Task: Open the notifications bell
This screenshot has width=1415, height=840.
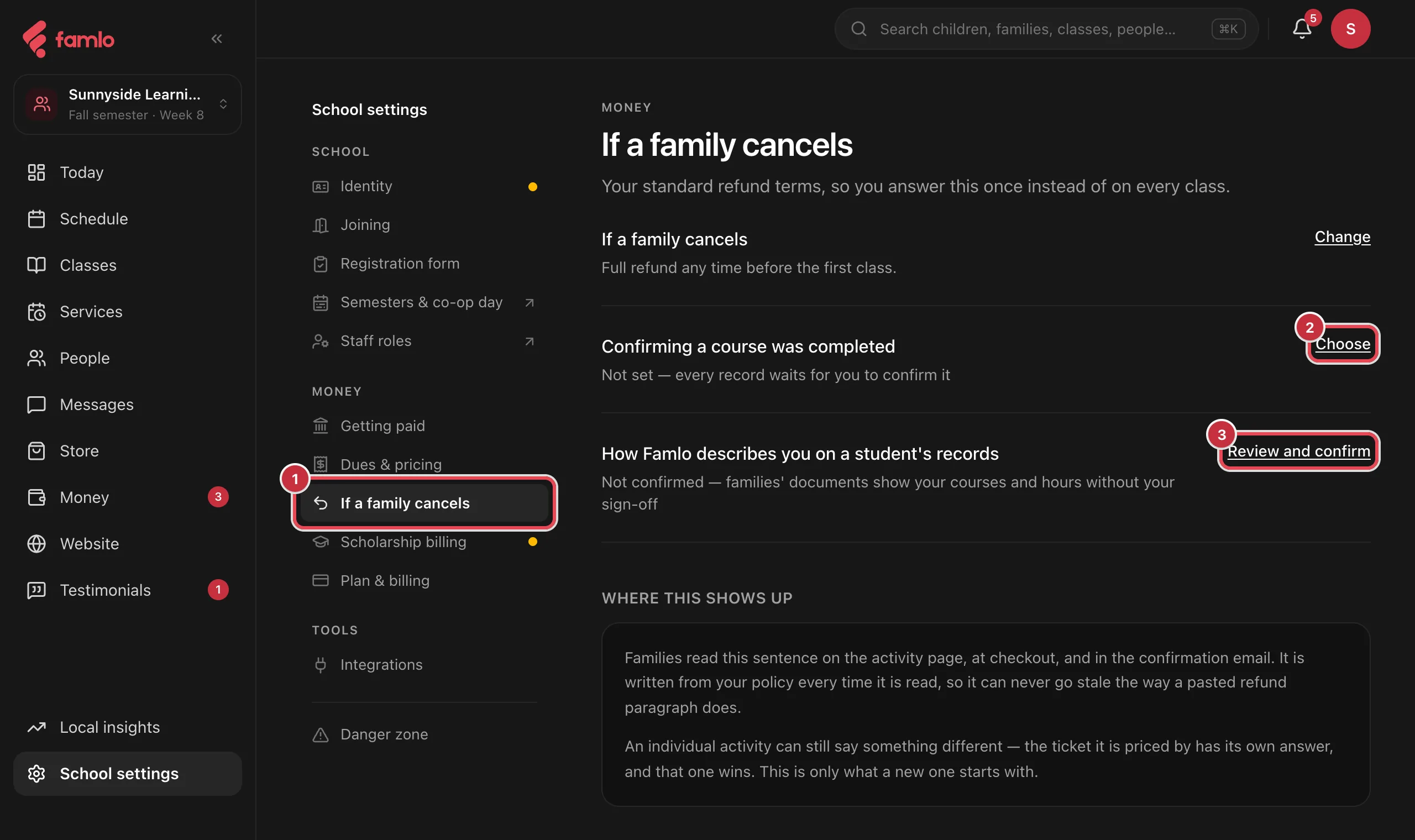Action: click(x=1302, y=29)
